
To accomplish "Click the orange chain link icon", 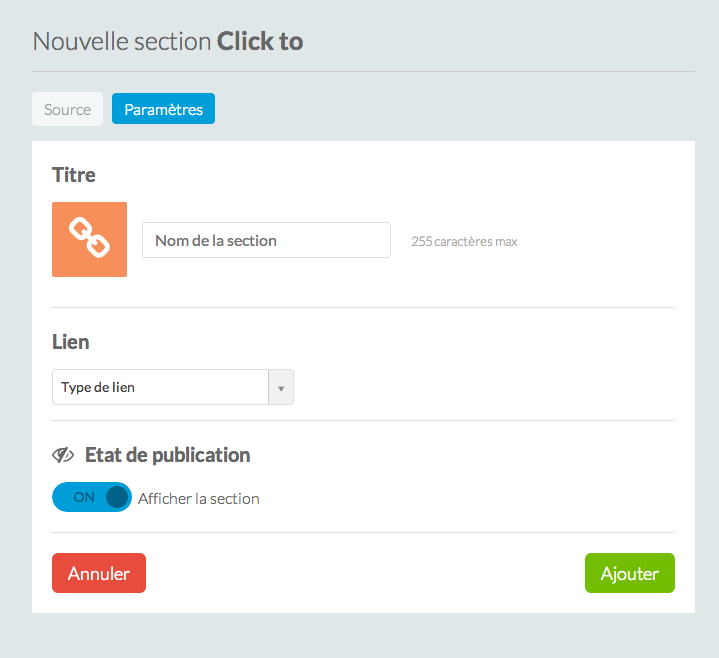I will 89,239.
